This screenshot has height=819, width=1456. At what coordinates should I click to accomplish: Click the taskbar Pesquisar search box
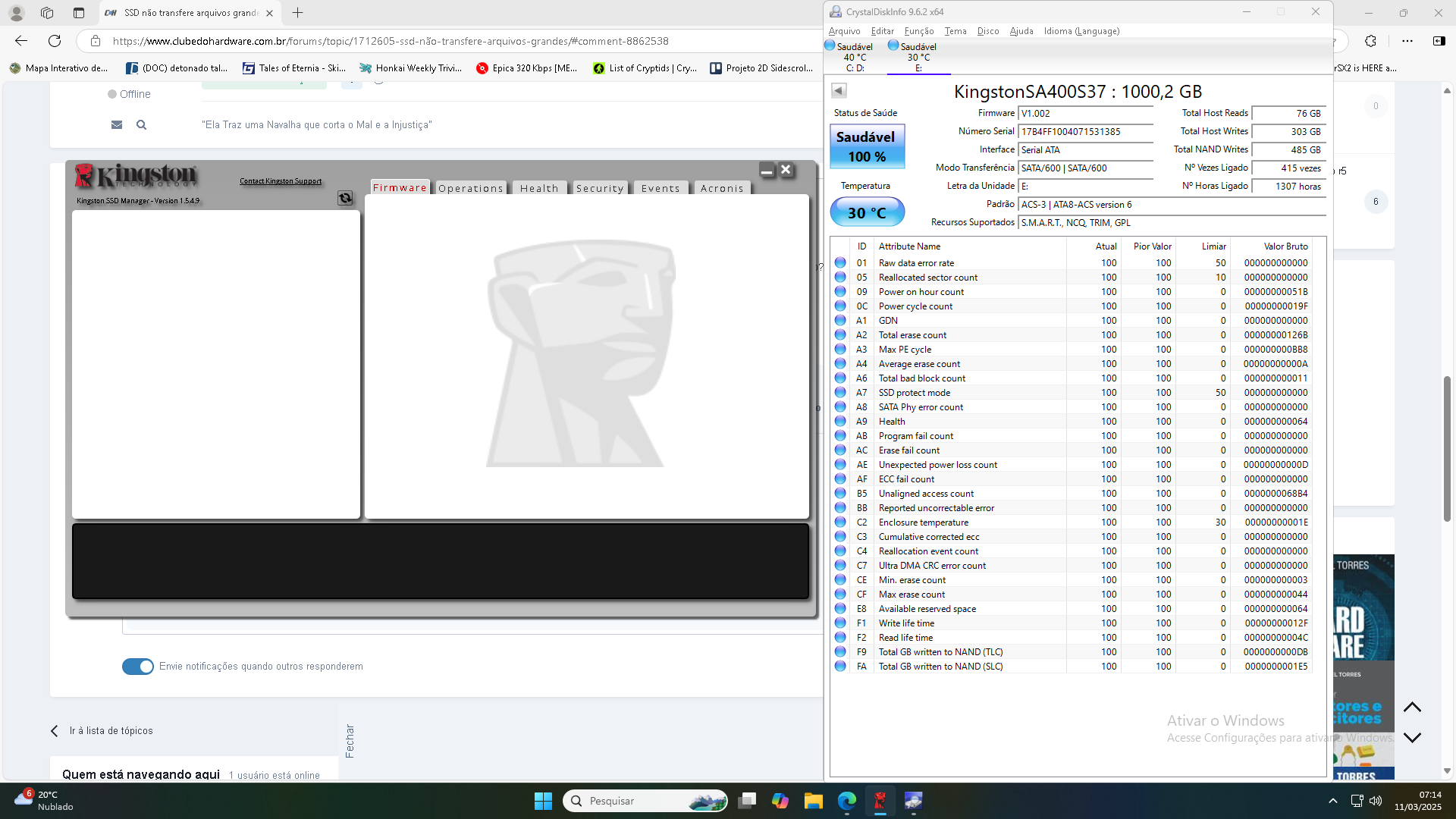click(645, 801)
